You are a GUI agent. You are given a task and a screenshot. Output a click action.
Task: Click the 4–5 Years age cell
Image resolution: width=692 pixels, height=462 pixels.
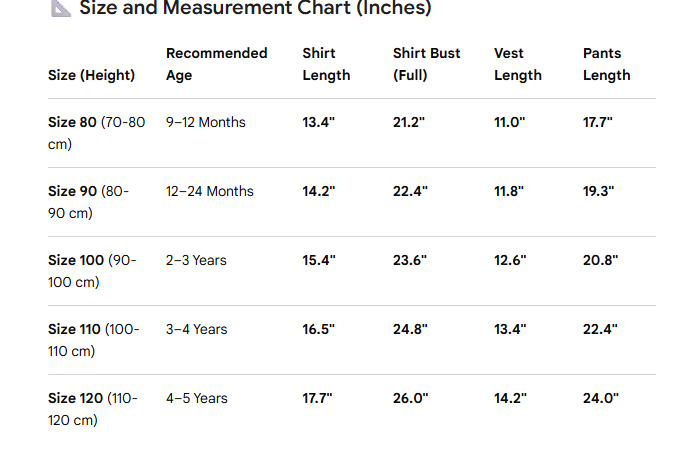point(197,398)
